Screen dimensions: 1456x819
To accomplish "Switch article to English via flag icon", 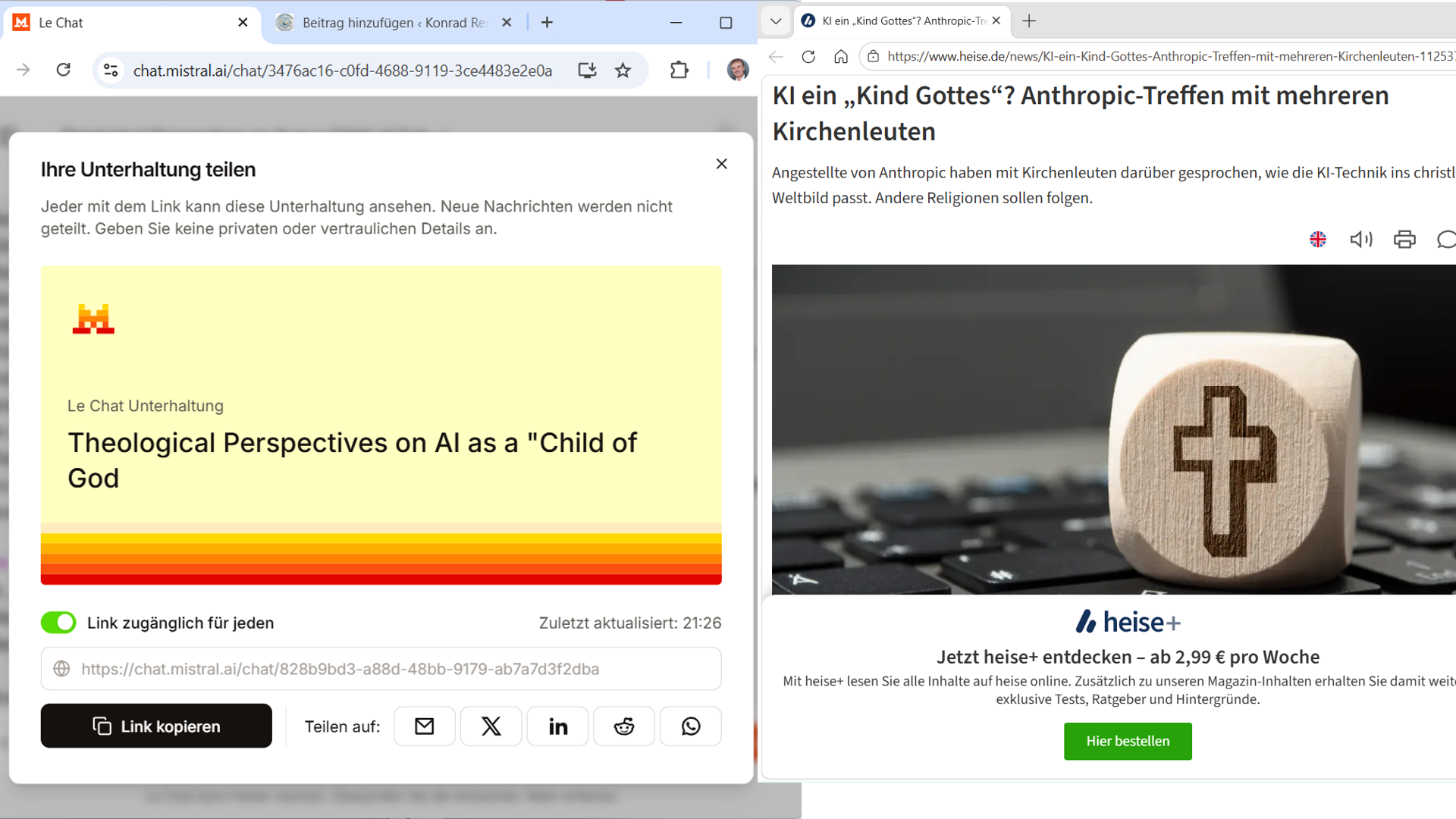I will 1318,240.
